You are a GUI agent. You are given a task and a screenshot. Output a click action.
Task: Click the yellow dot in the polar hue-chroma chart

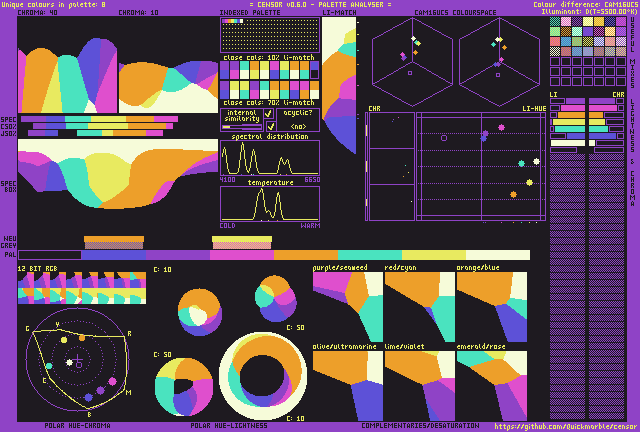(x=64, y=340)
